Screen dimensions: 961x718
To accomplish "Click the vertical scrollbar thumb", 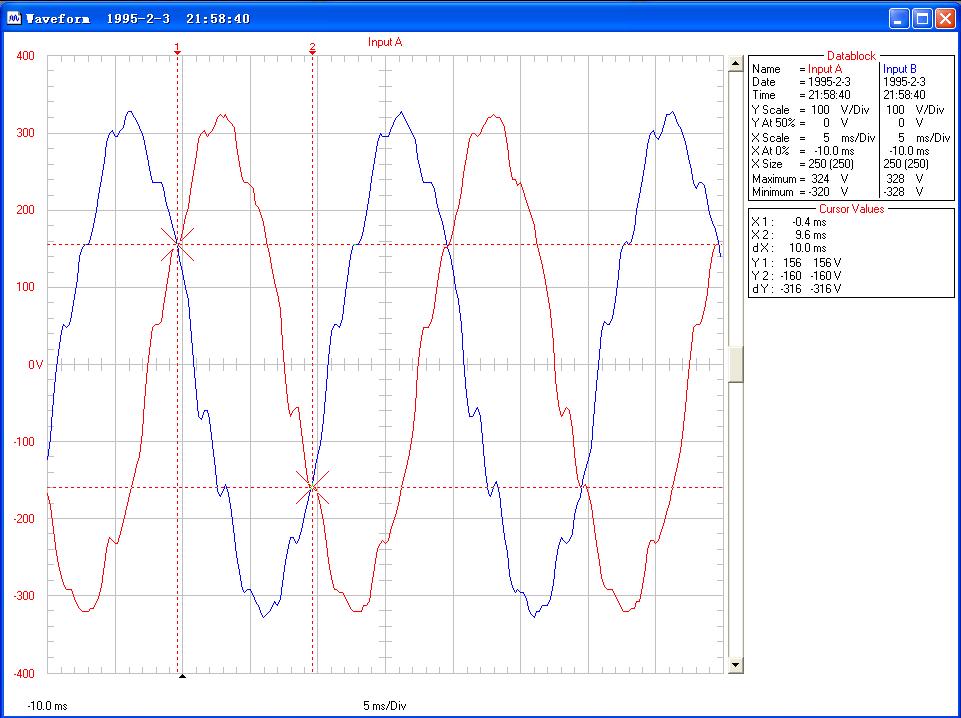I will (x=736, y=364).
